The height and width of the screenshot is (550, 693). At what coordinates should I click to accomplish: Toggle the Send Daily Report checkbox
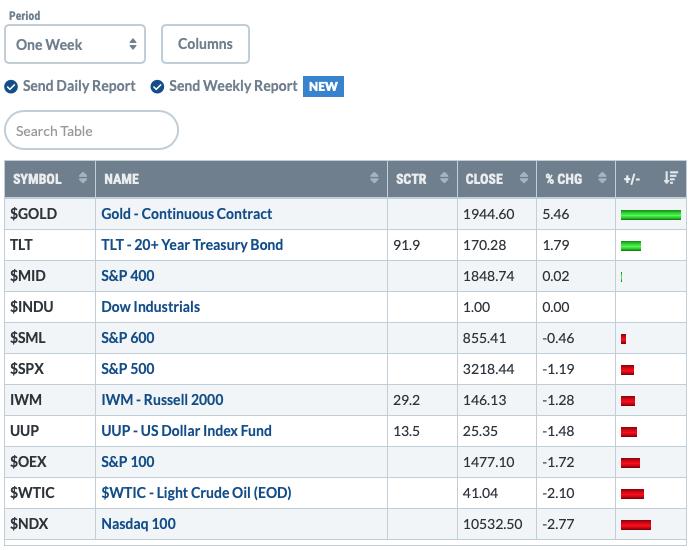click(11, 87)
